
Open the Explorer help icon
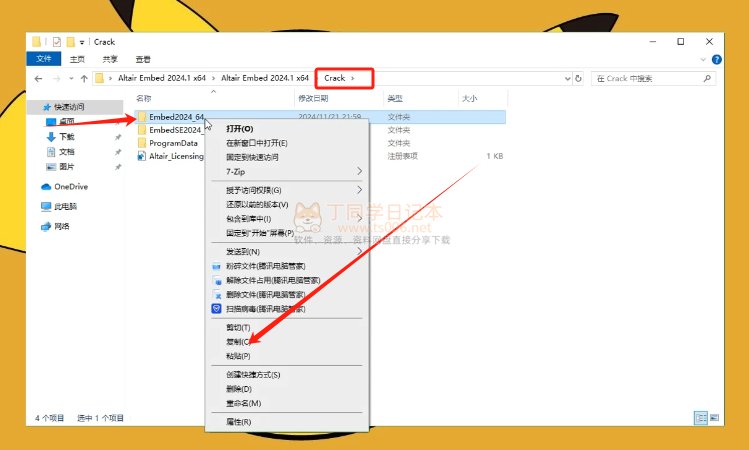717,60
